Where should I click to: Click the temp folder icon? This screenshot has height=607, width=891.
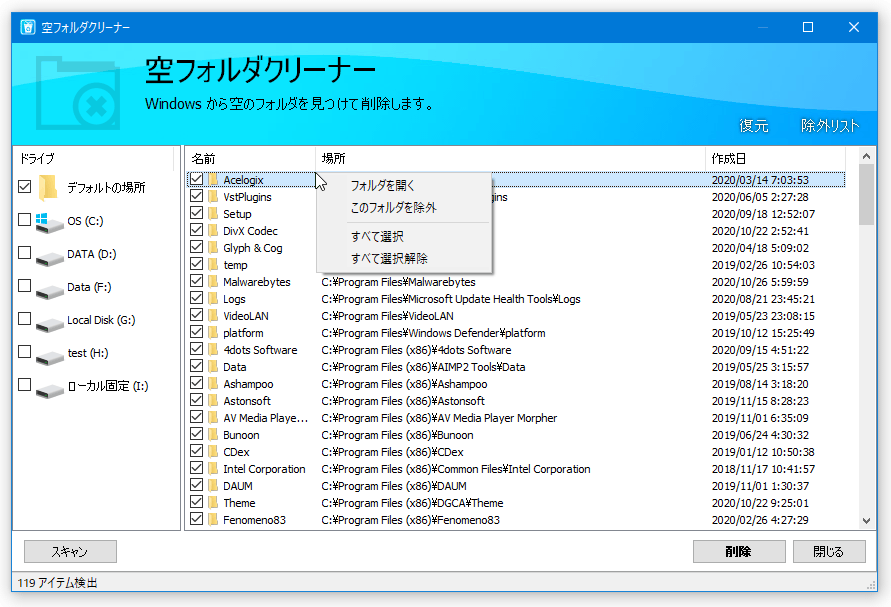213,265
